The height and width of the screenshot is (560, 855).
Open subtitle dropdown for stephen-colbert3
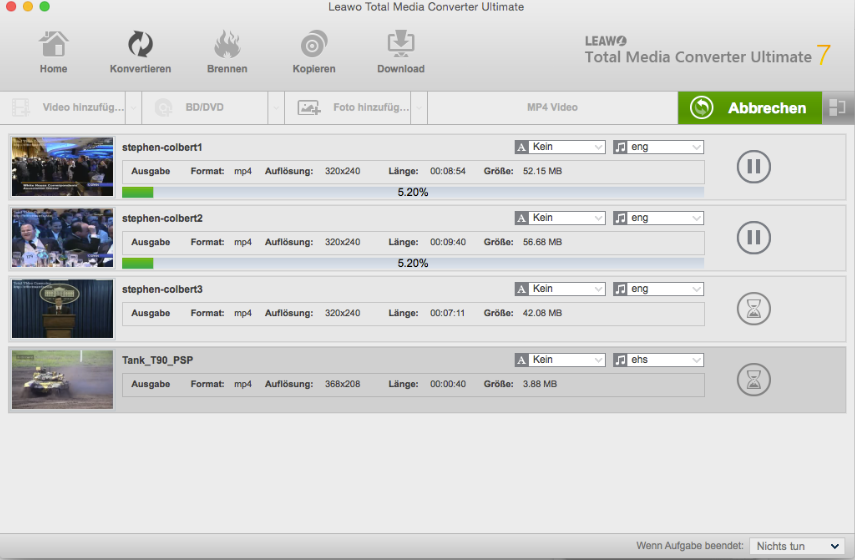click(567, 288)
